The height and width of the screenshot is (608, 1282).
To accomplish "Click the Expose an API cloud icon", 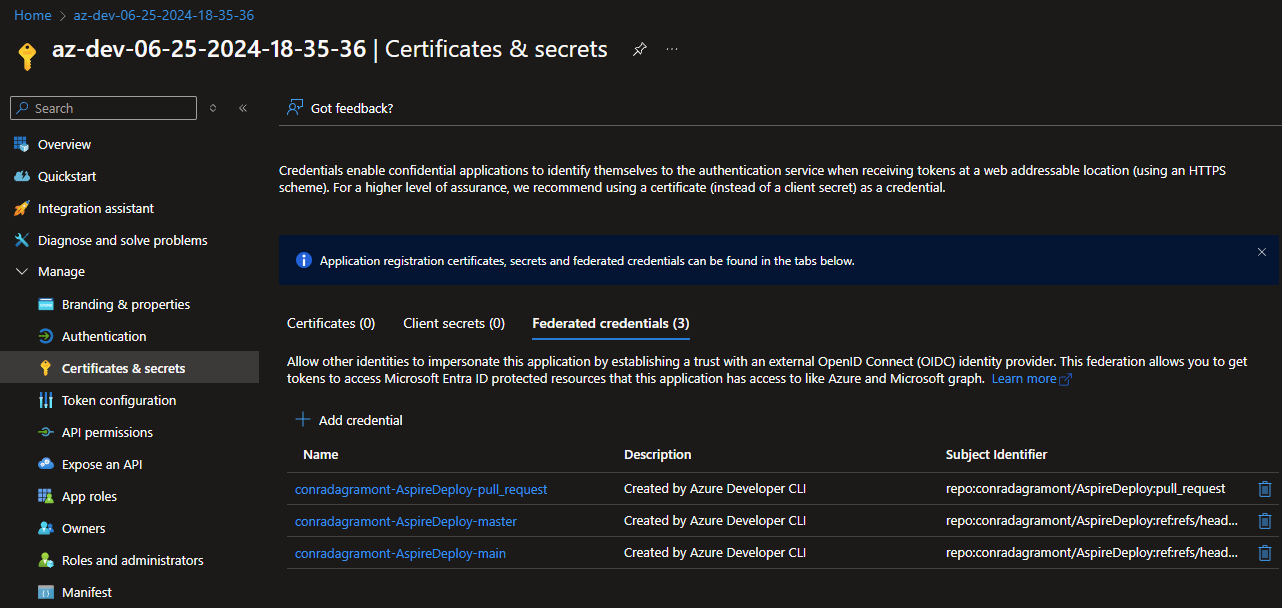I will (x=45, y=465).
